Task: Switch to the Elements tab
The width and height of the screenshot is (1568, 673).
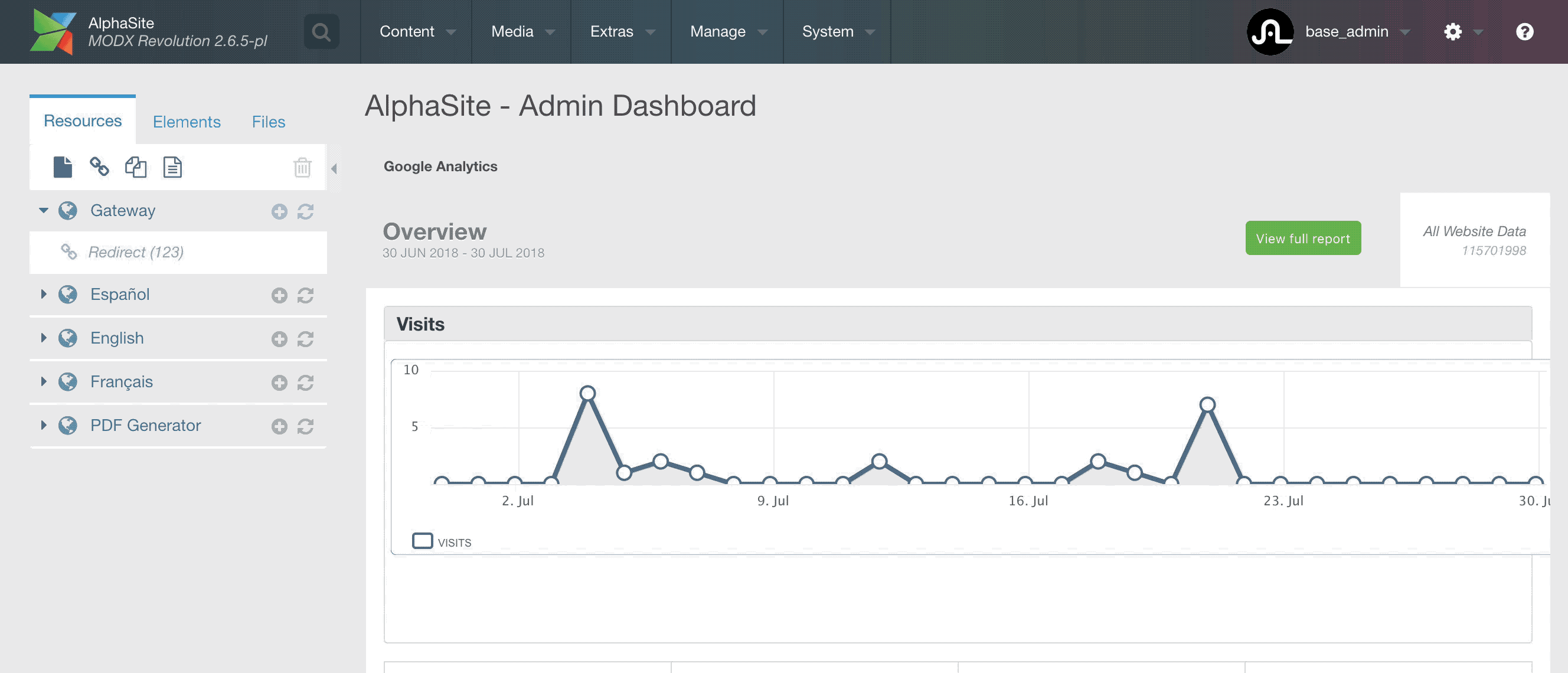Action: (187, 122)
